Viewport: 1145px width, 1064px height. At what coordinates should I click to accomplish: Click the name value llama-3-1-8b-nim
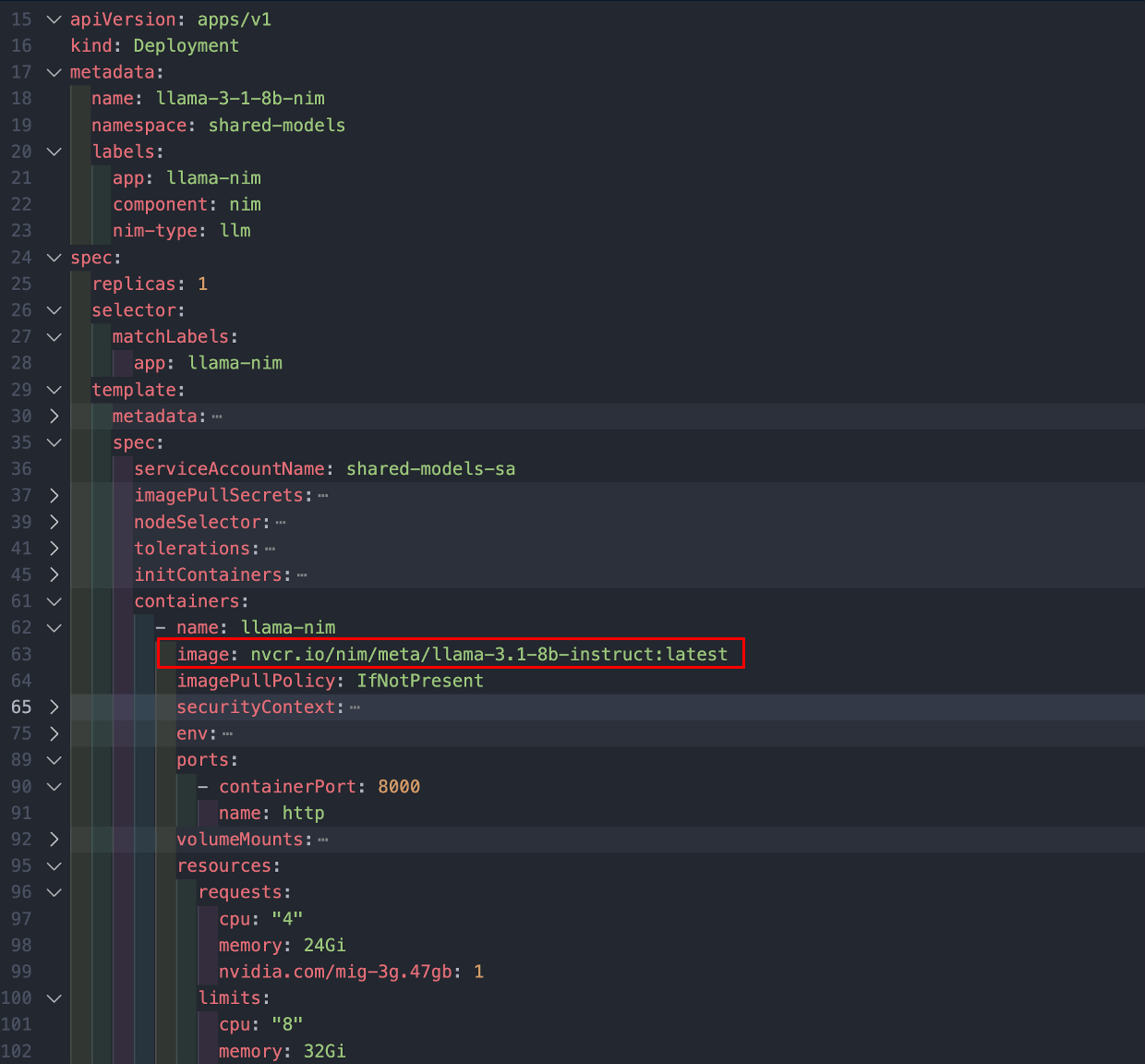point(241,98)
